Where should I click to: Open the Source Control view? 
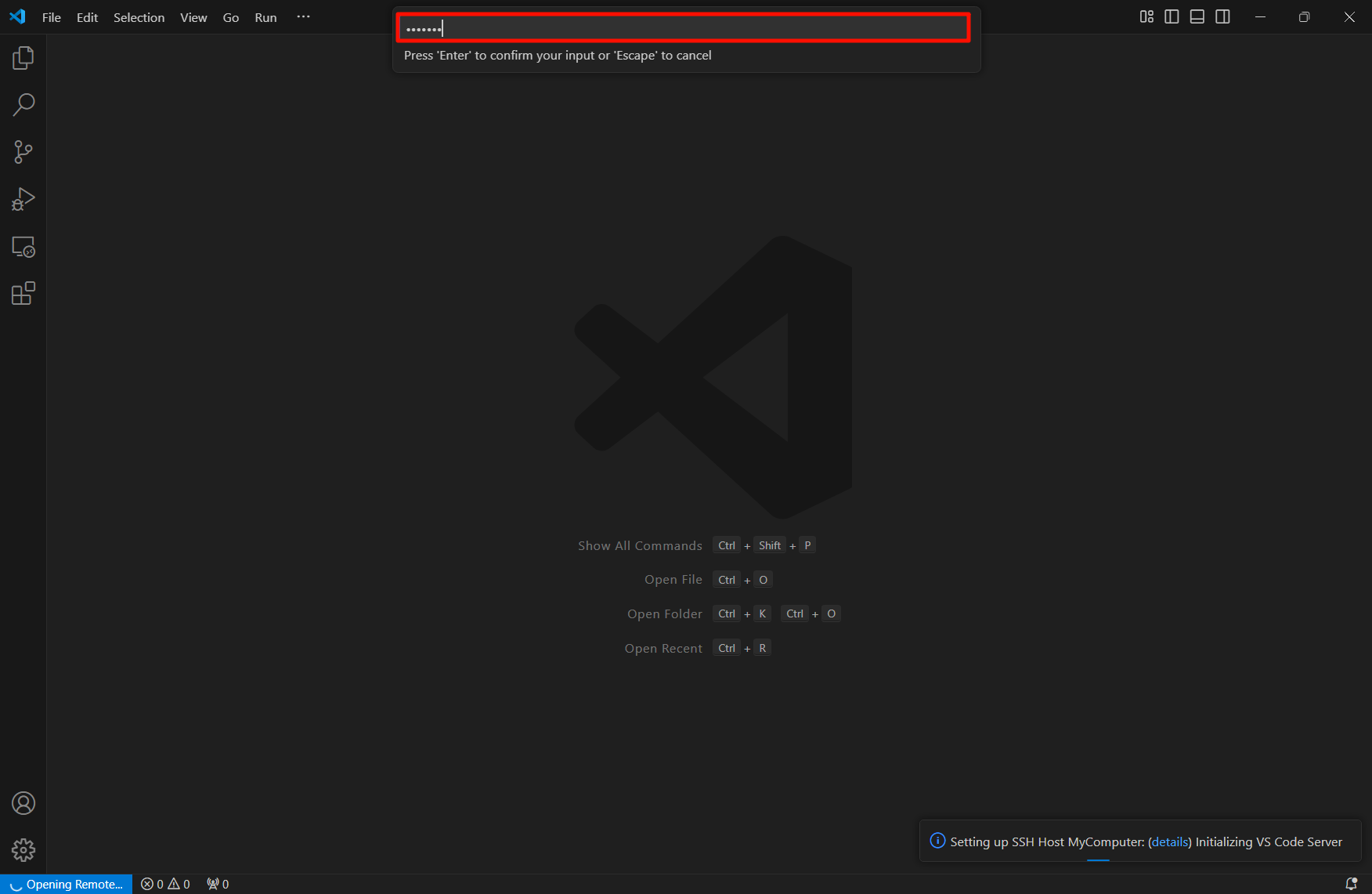pyautogui.click(x=23, y=152)
